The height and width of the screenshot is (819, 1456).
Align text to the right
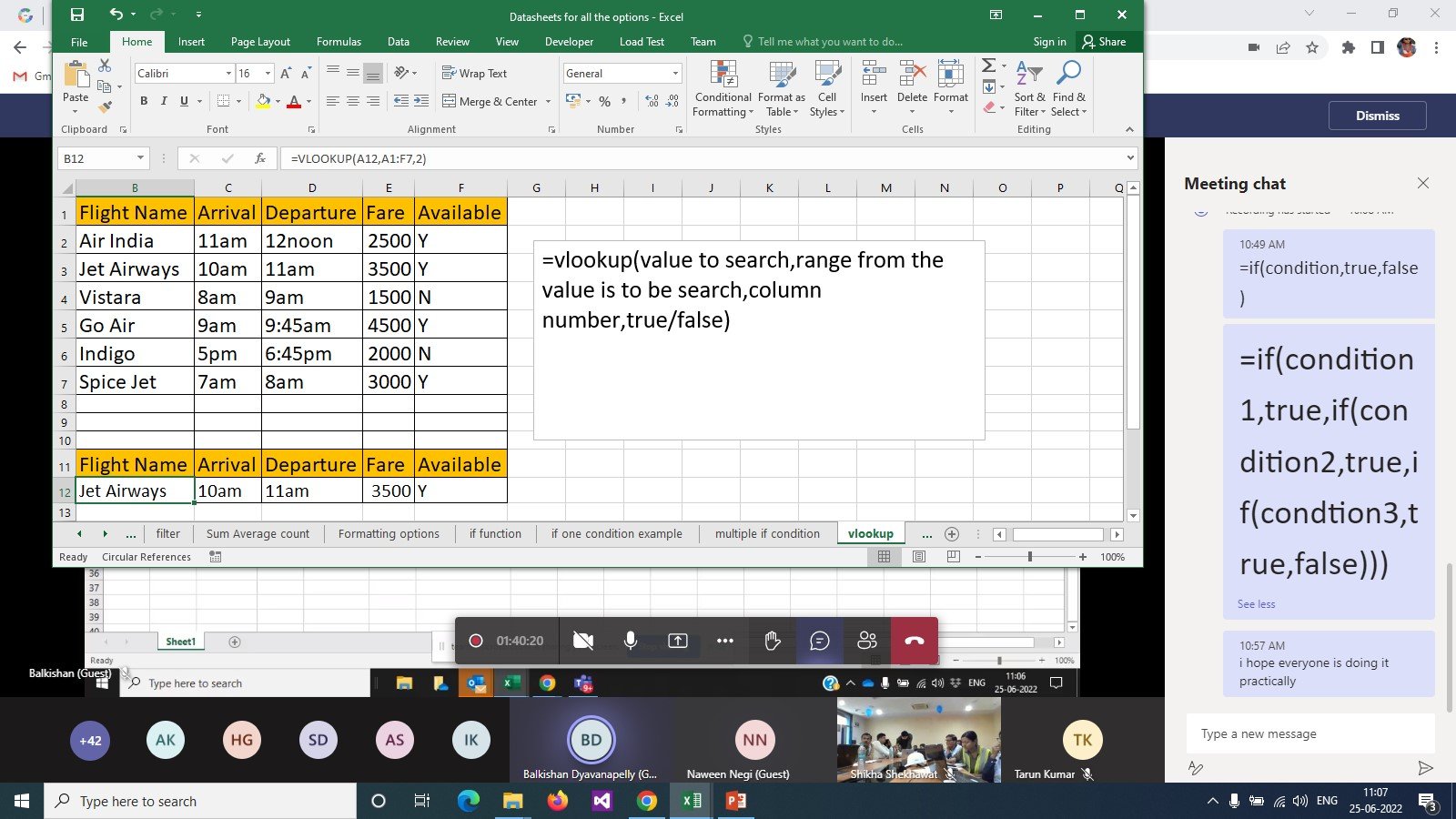(373, 101)
